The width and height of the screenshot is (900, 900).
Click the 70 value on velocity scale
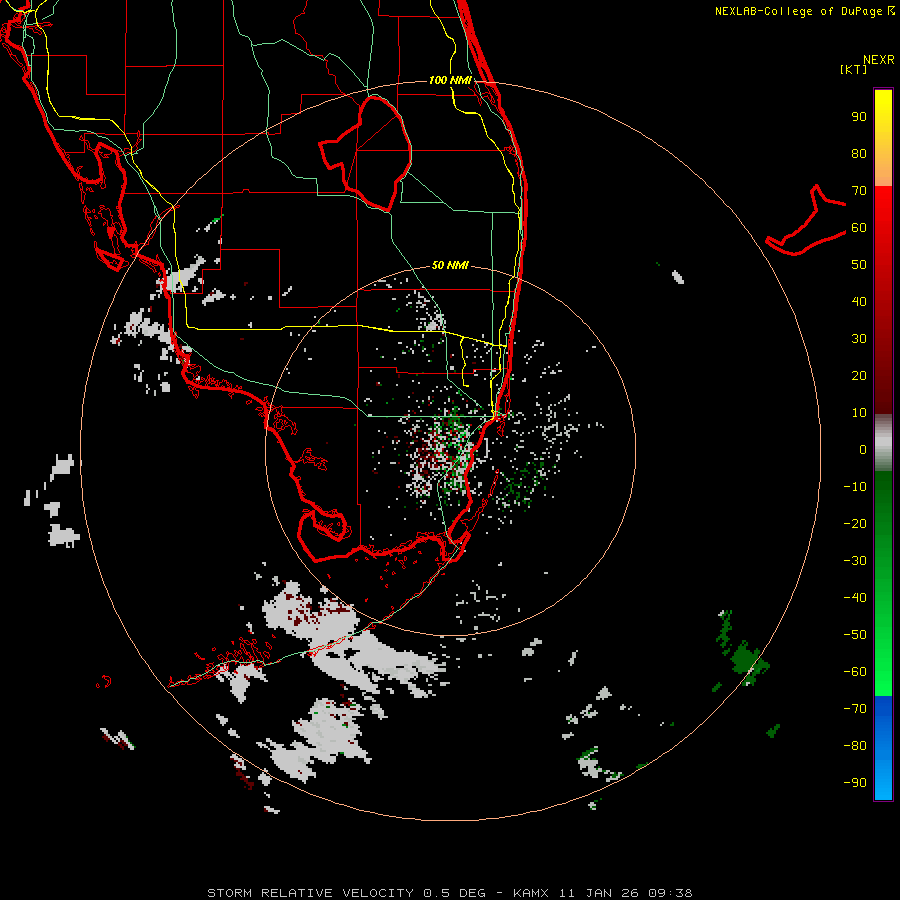pos(859,191)
